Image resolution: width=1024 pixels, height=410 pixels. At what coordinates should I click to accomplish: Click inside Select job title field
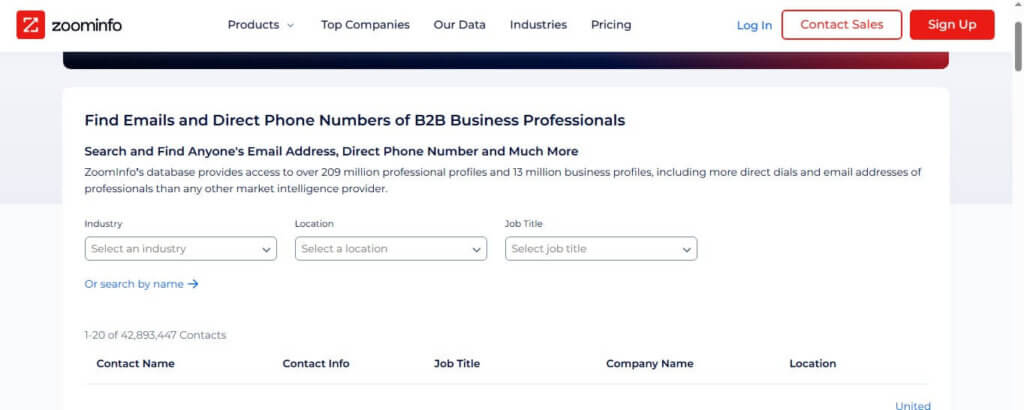tap(601, 249)
